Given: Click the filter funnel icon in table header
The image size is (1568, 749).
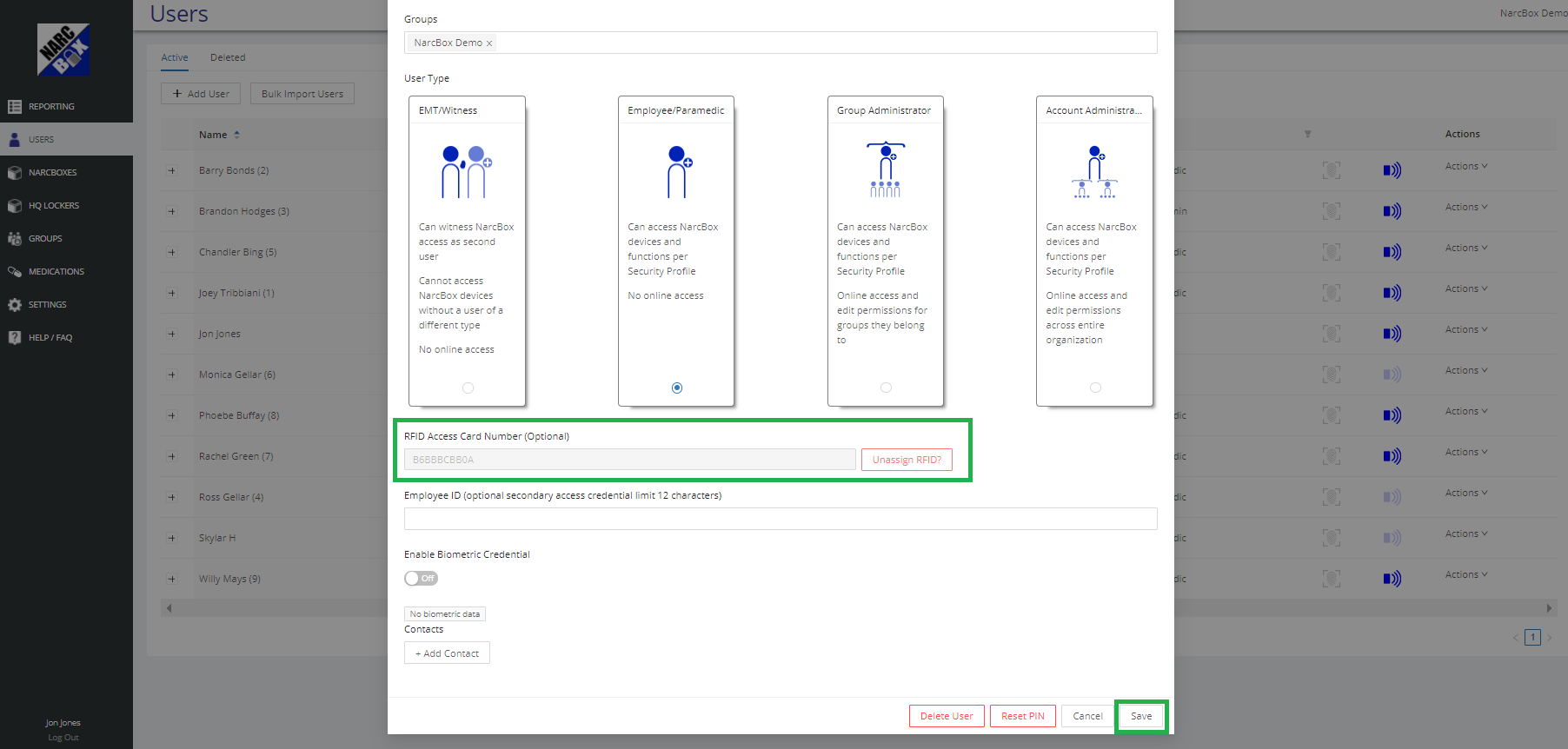Looking at the screenshot, I should 1307,134.
